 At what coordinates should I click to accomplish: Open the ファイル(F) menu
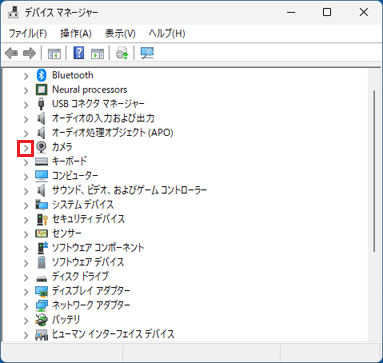(27, 33)
